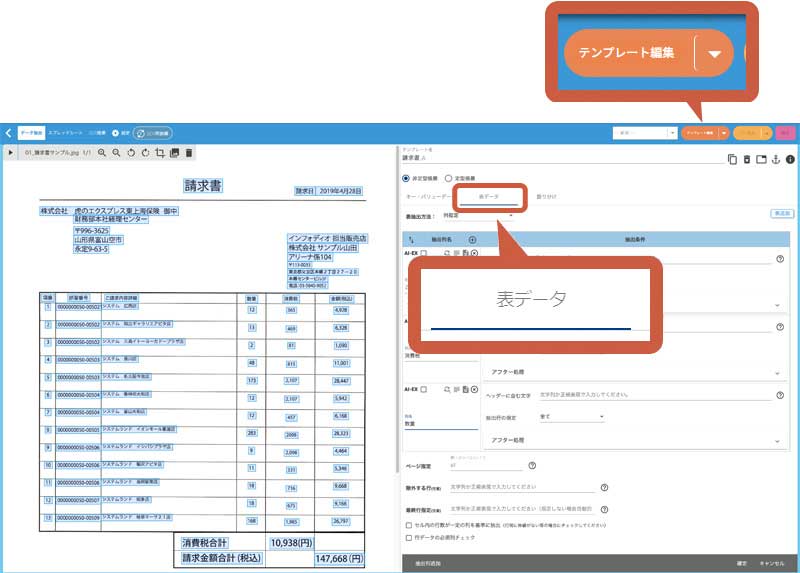Open help icon beside ヘッダーに含む文字 field
800x573 pixels.
[780, 395]
